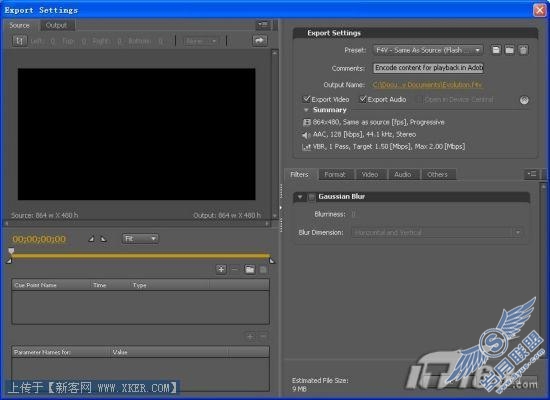
Task: Click the Output Name file path link
Action: pyautogui.click(x=427, y=85)
